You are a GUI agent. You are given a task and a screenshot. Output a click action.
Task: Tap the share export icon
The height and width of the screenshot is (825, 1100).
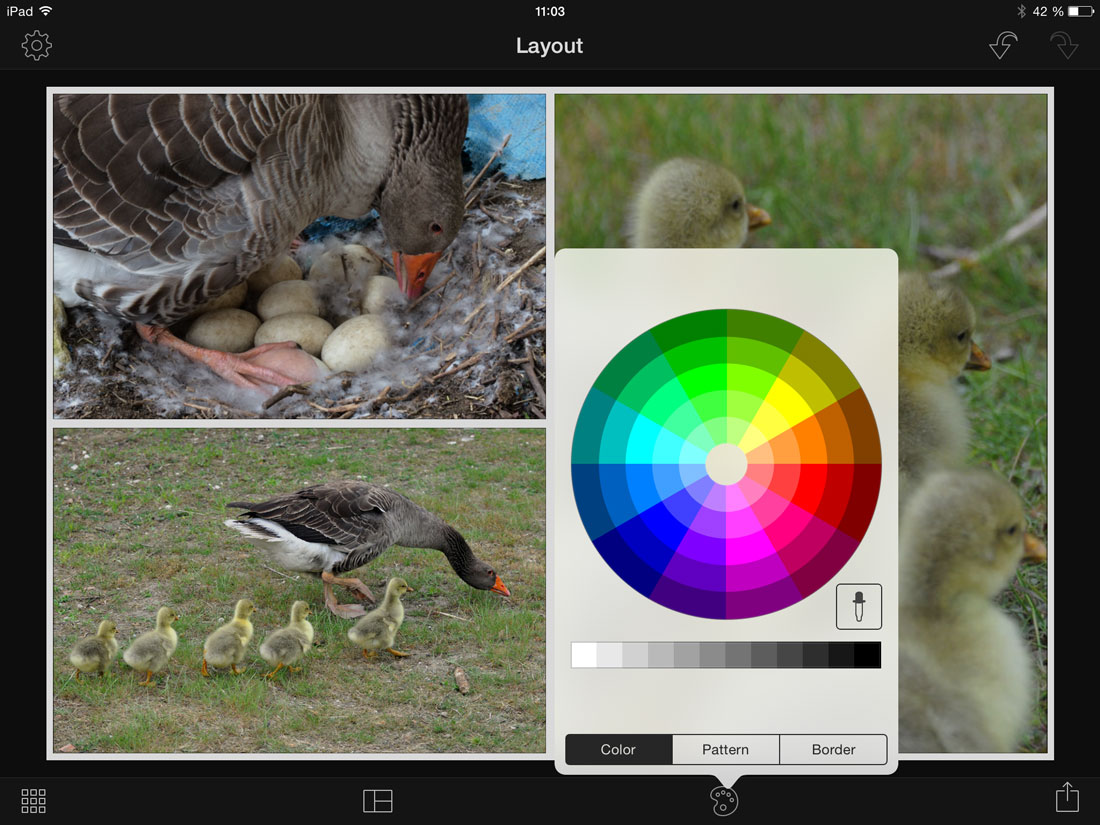point(1067,798)
